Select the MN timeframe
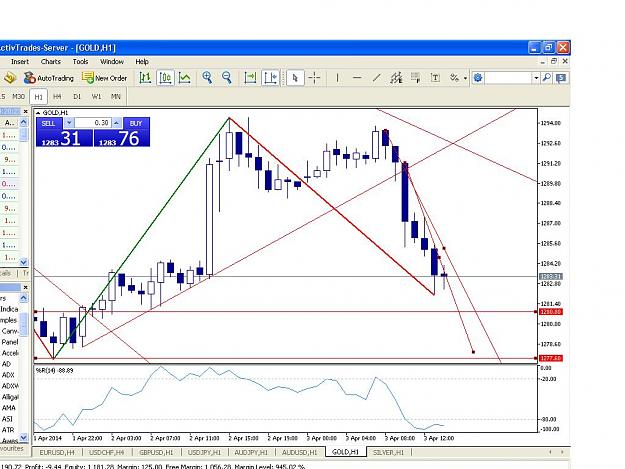The width and height of the screenshot is (625, 469). click(116, 96)
